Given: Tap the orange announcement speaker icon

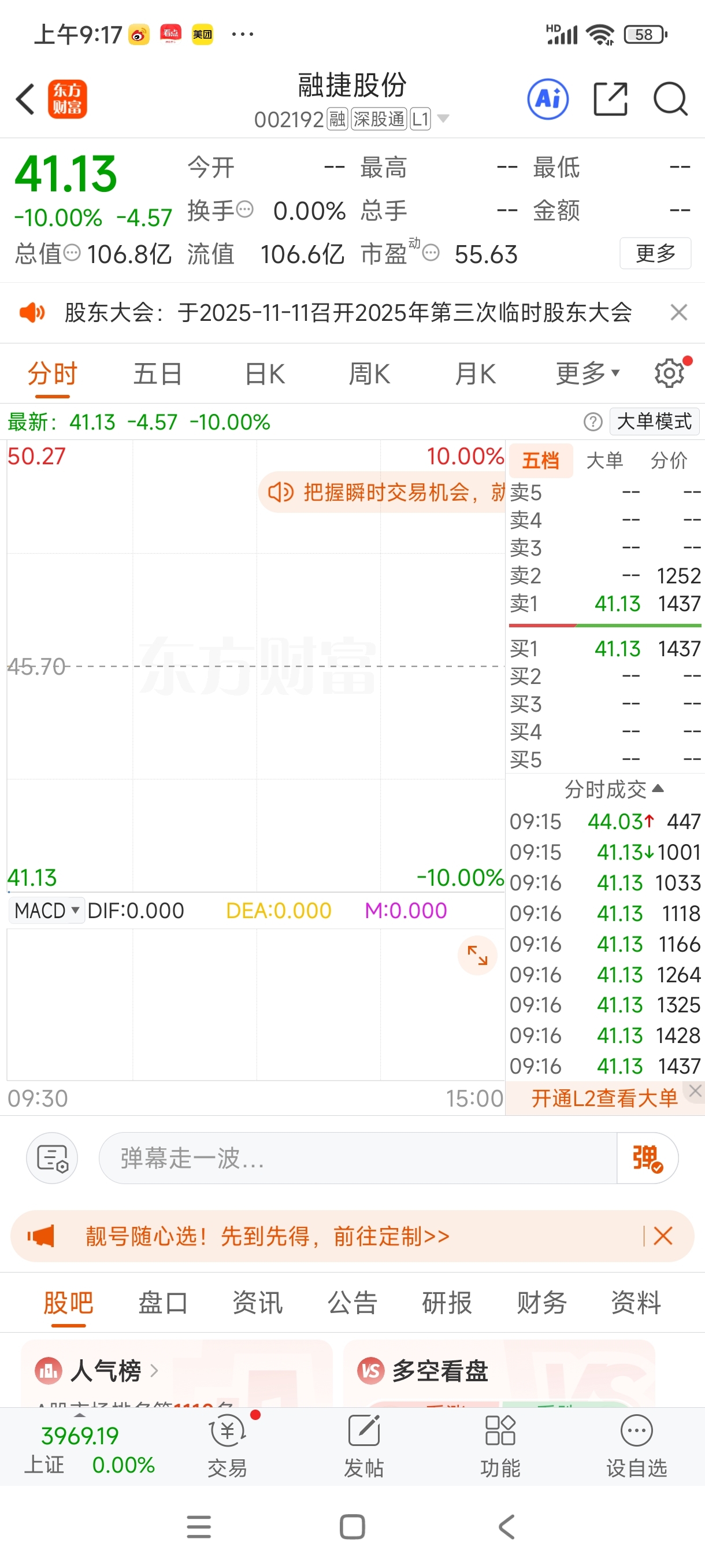Looking at the screenshot, I should (32, 312).
